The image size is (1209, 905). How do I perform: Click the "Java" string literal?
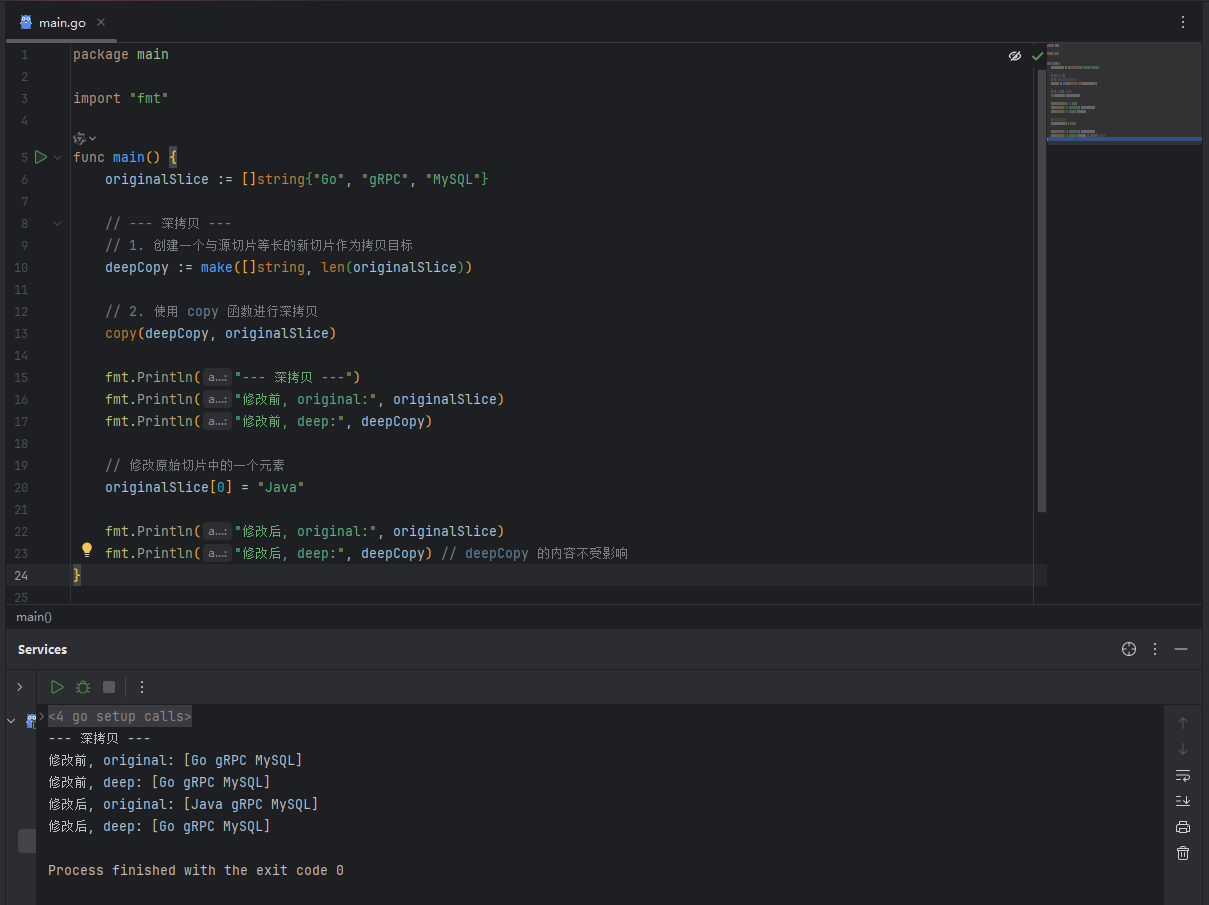(281, 487)
